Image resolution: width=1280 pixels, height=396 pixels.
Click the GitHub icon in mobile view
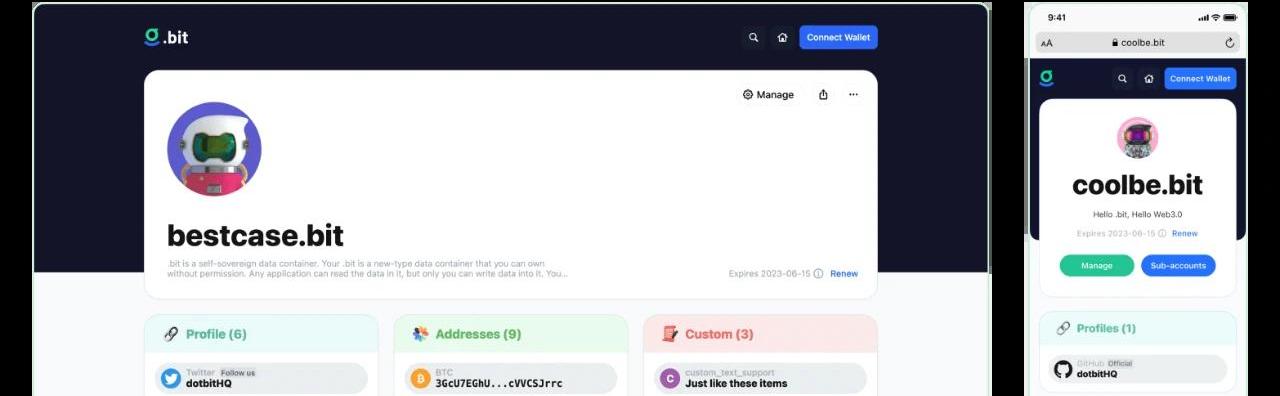pos(1063,369)
